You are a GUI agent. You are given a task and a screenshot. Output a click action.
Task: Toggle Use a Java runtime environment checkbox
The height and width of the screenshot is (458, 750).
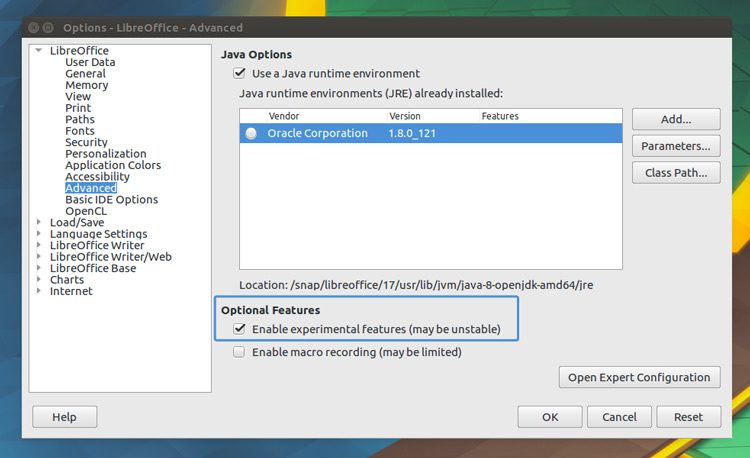pyautogui.click(x=239, y=74)
